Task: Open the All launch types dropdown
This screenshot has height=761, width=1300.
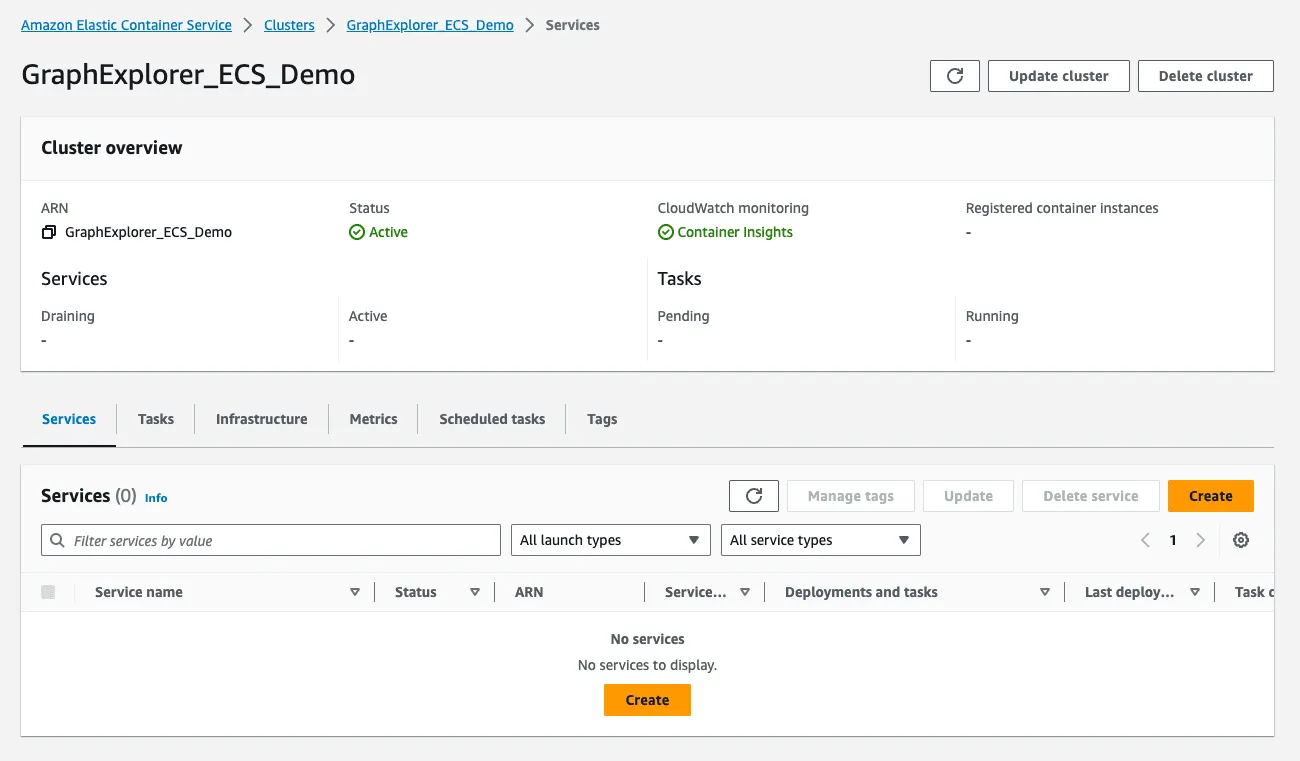Action: click(x=610, y=540)
